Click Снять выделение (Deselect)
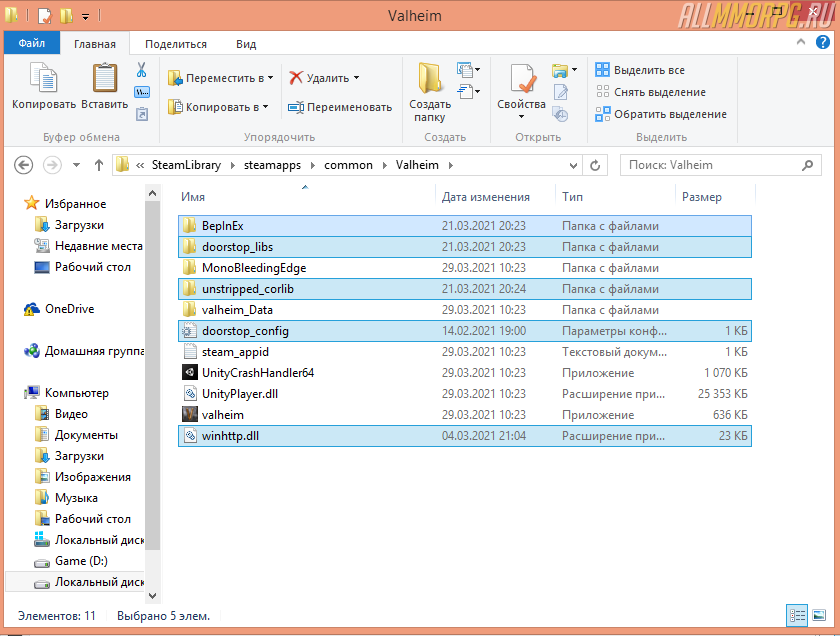The image size is (840, 636). click(651, 92)
